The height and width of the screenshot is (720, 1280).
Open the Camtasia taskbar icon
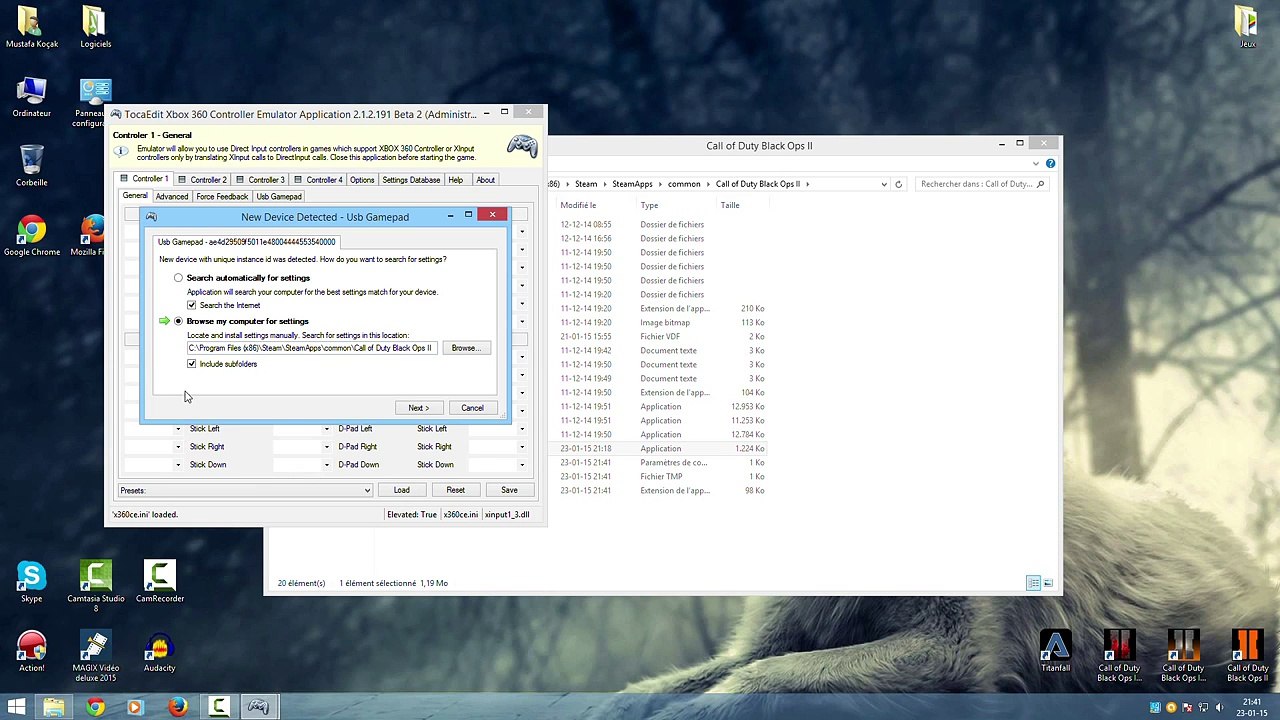[218, 708]
